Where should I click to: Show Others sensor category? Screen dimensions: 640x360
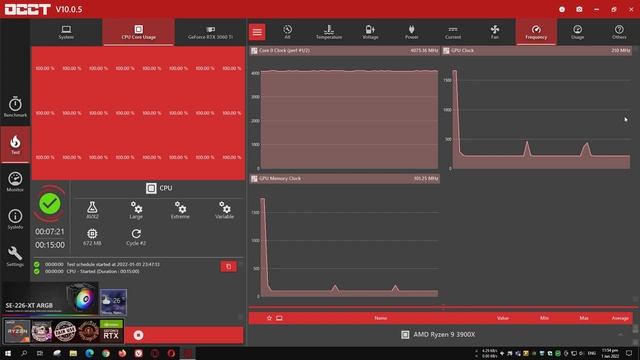coord(619,32)
